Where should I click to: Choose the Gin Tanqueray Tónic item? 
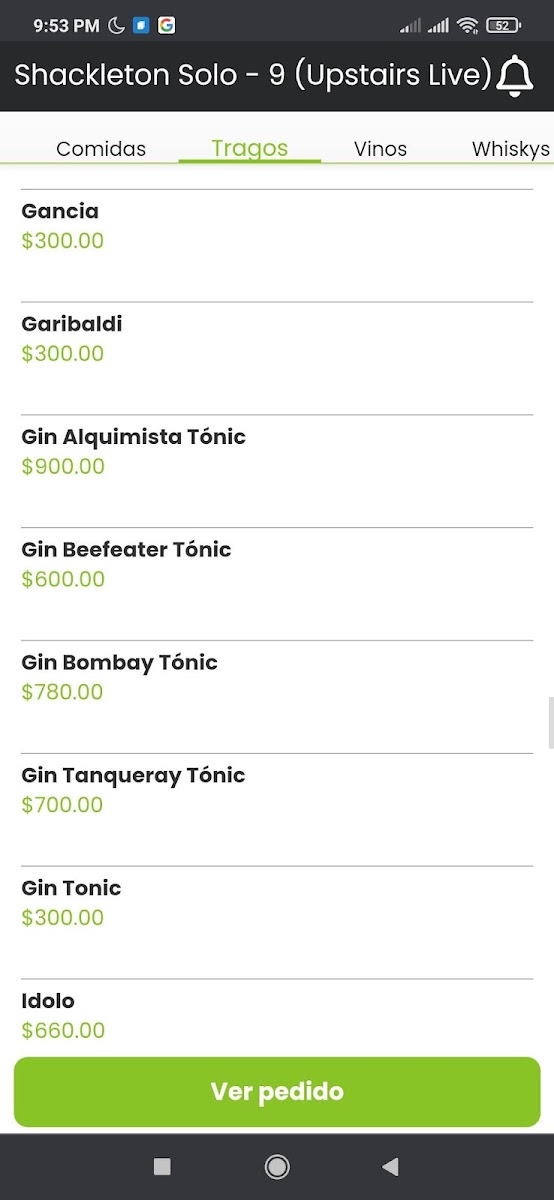[277, 810]
